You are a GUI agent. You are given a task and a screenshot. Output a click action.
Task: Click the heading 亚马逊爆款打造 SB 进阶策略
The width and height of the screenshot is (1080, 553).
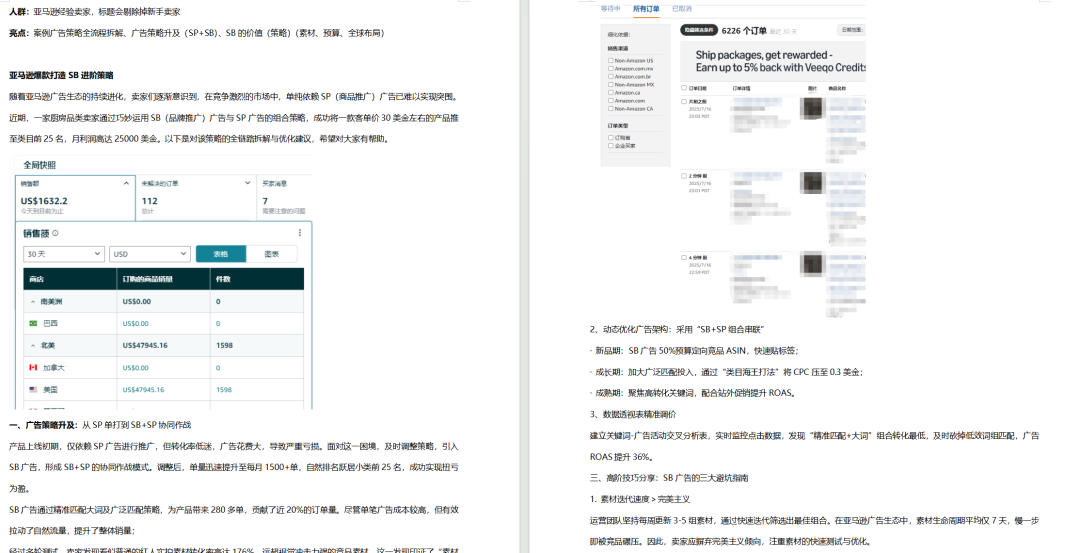pos(61,75)
